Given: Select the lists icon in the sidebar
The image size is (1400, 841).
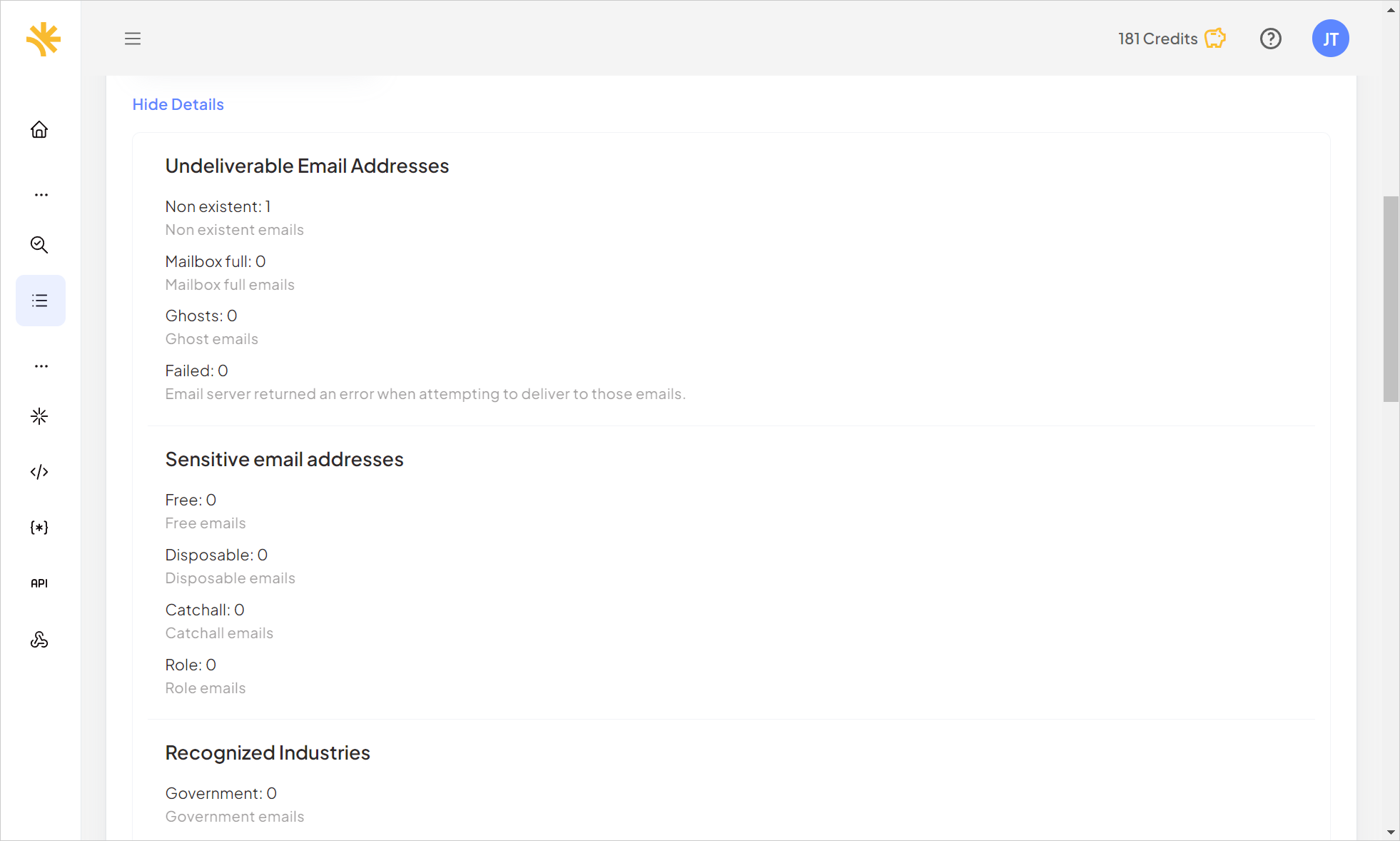Looking at the screenshot, I should coord(41,300).
